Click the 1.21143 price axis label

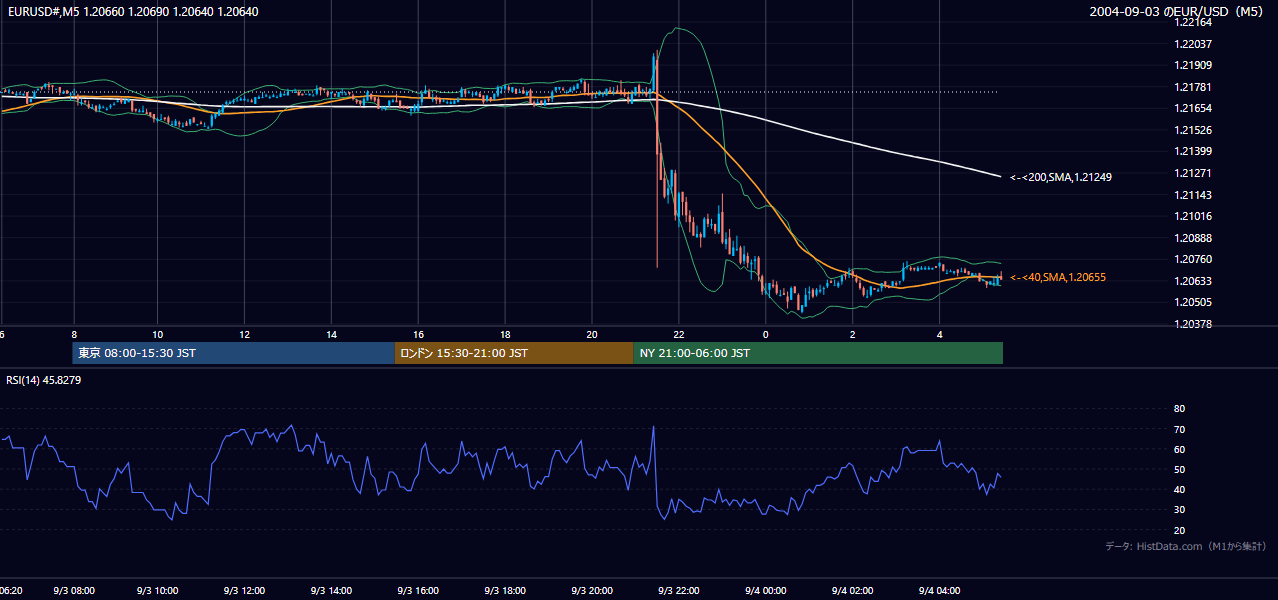1192,195
